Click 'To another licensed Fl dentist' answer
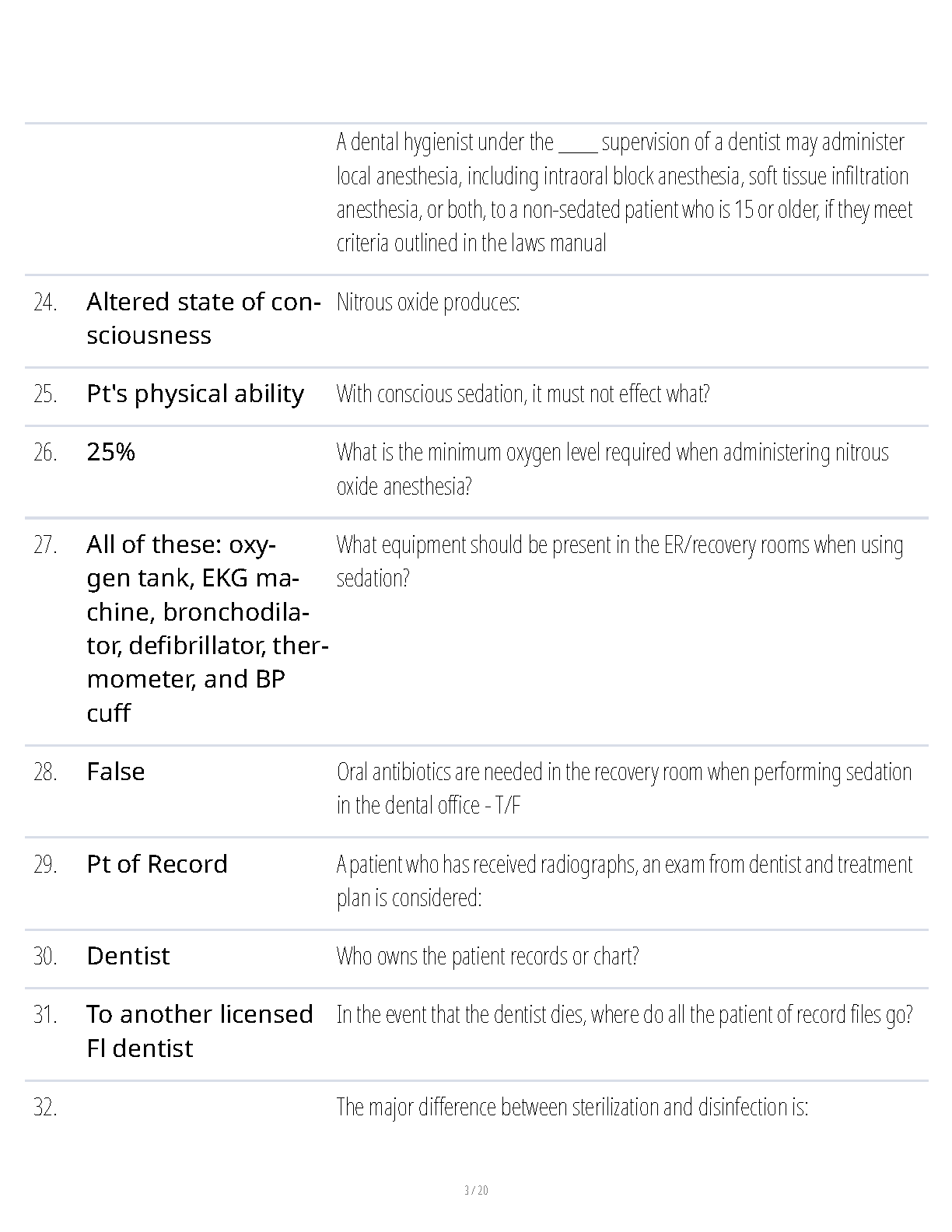952x1232 pixels. point(200,1031)
